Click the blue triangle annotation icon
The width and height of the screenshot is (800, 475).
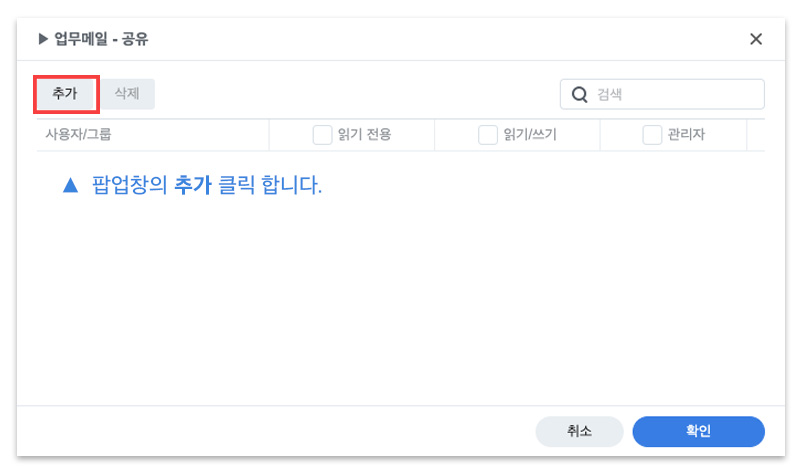tap(70, 185)
